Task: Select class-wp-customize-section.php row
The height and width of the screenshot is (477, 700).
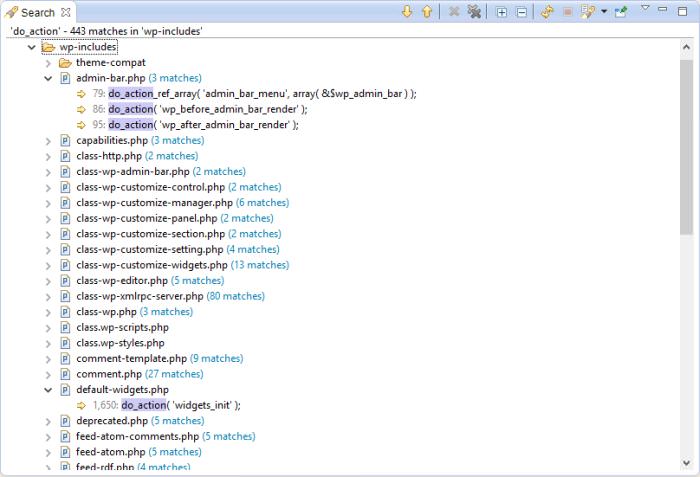Action: [179, 234]
